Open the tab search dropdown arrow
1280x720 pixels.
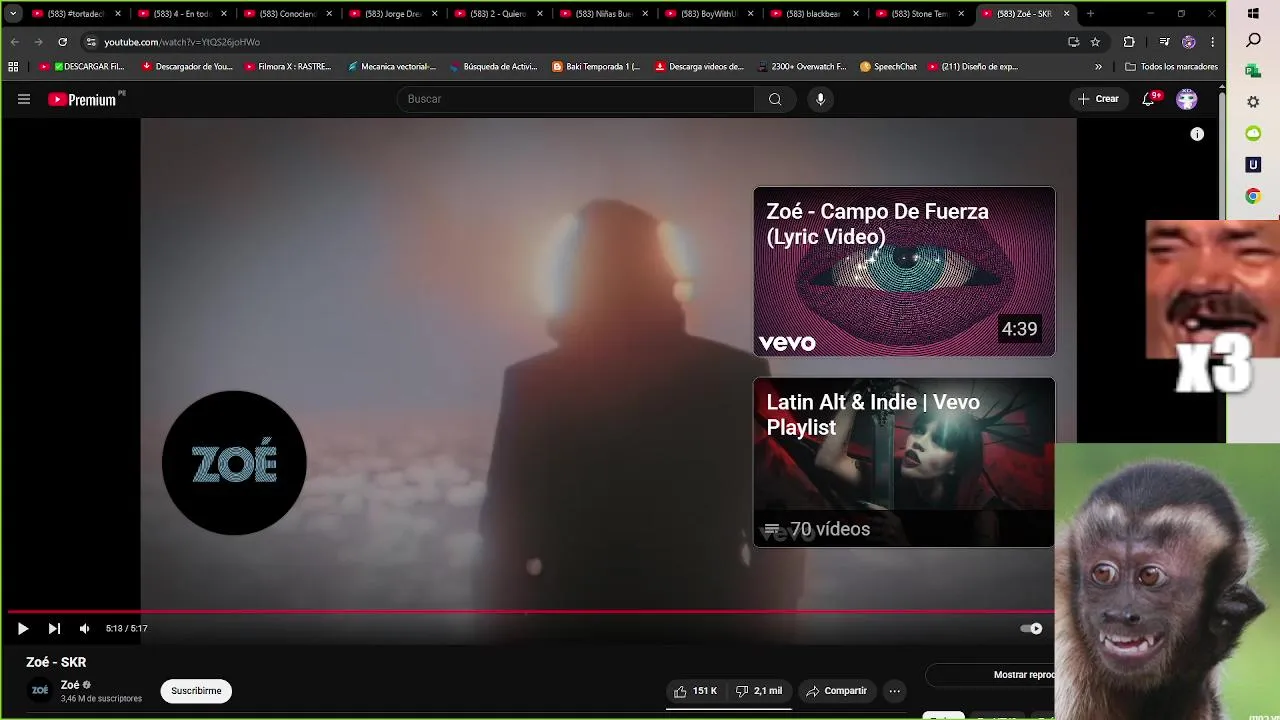(12, 14)
